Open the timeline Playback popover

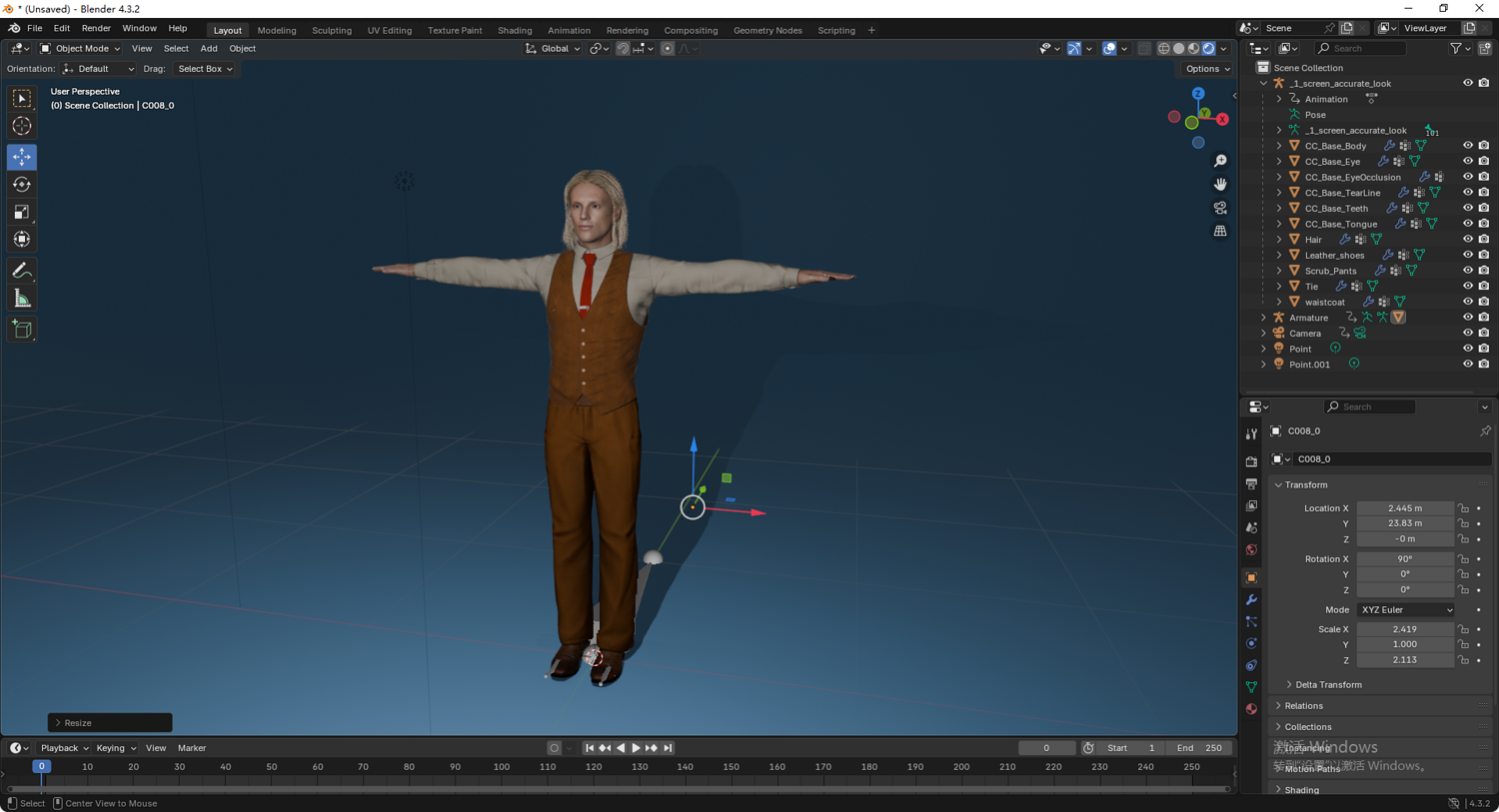tap(64, 748)
